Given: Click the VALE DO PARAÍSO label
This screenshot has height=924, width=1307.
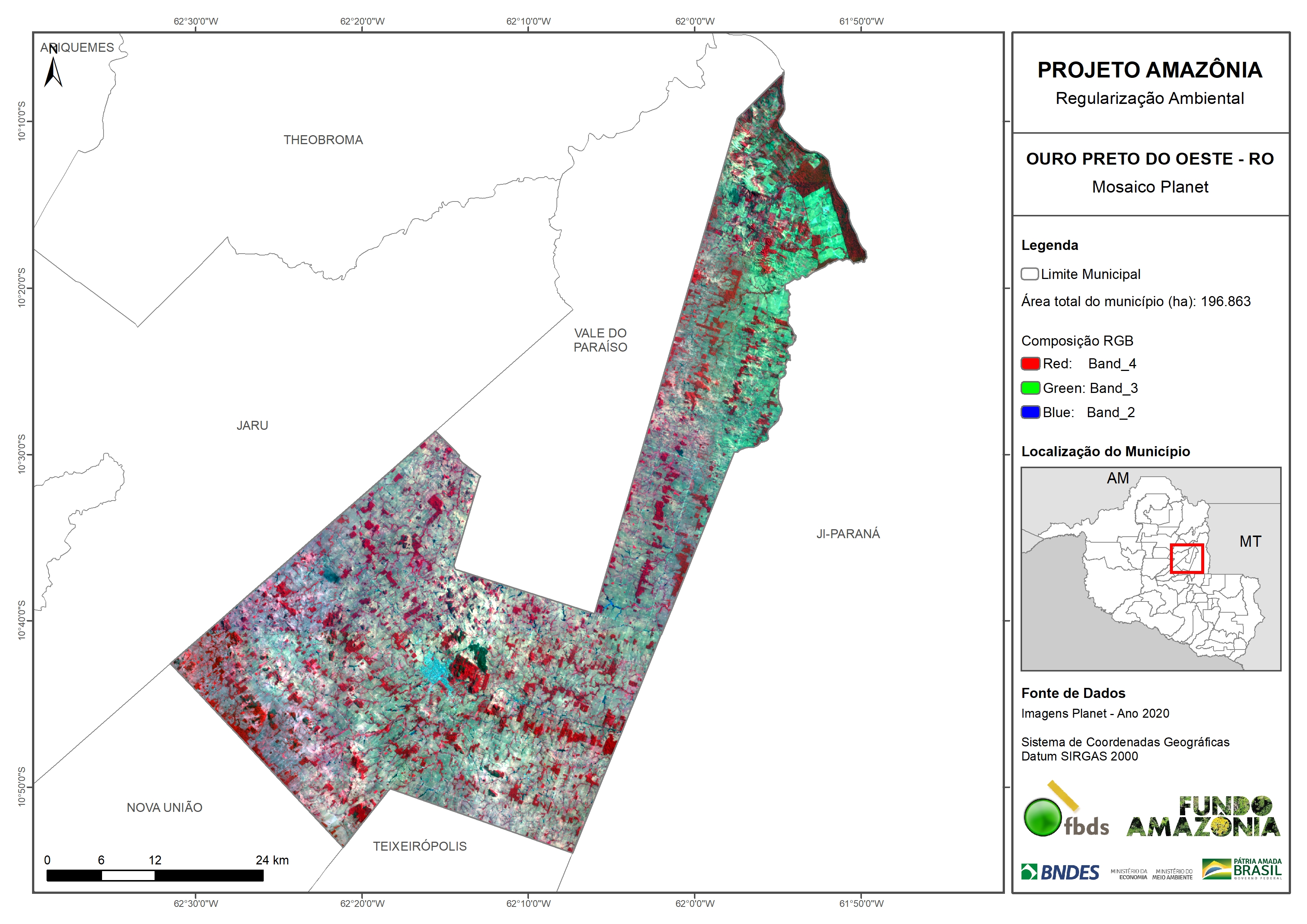Looking at the screenshot, I should tap(600, 340).
